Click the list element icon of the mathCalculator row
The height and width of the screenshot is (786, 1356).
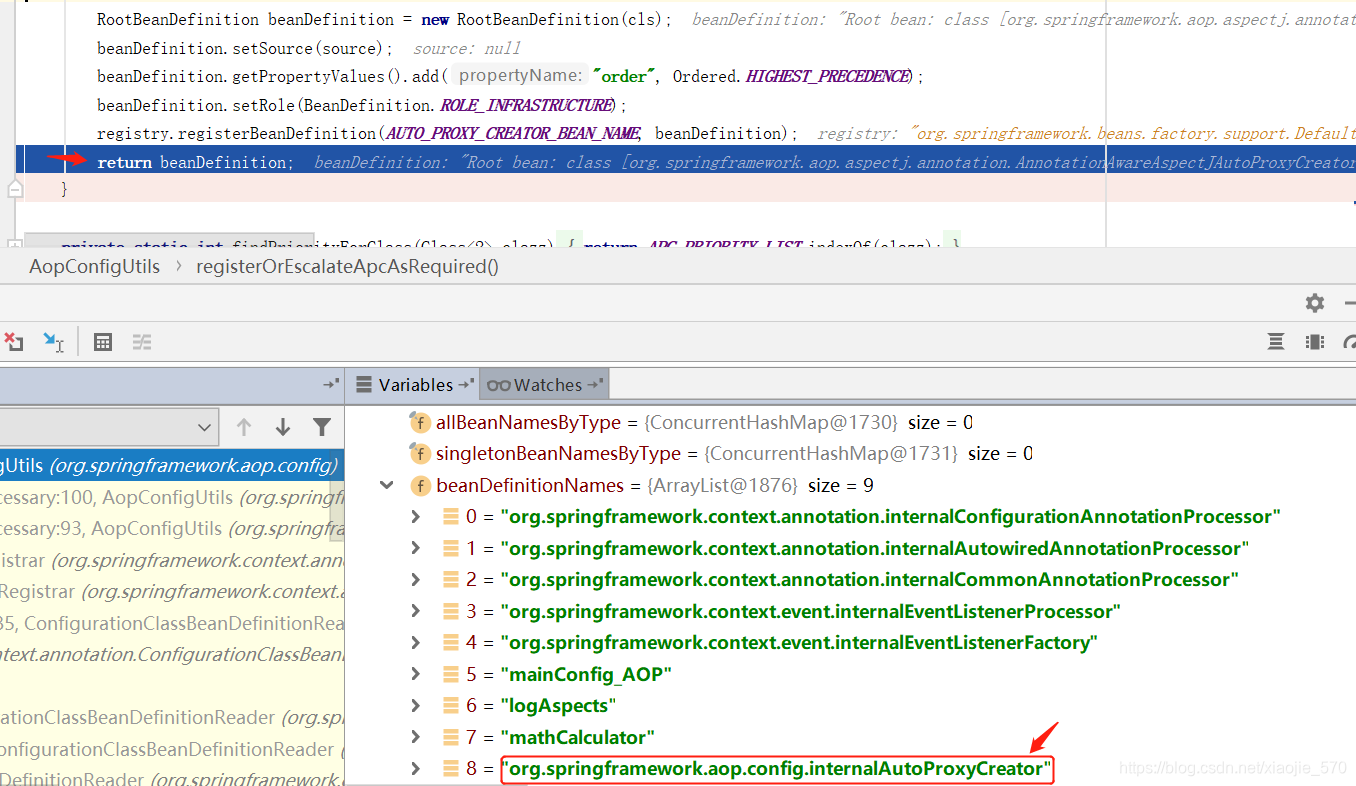click(x=451, y=737)
